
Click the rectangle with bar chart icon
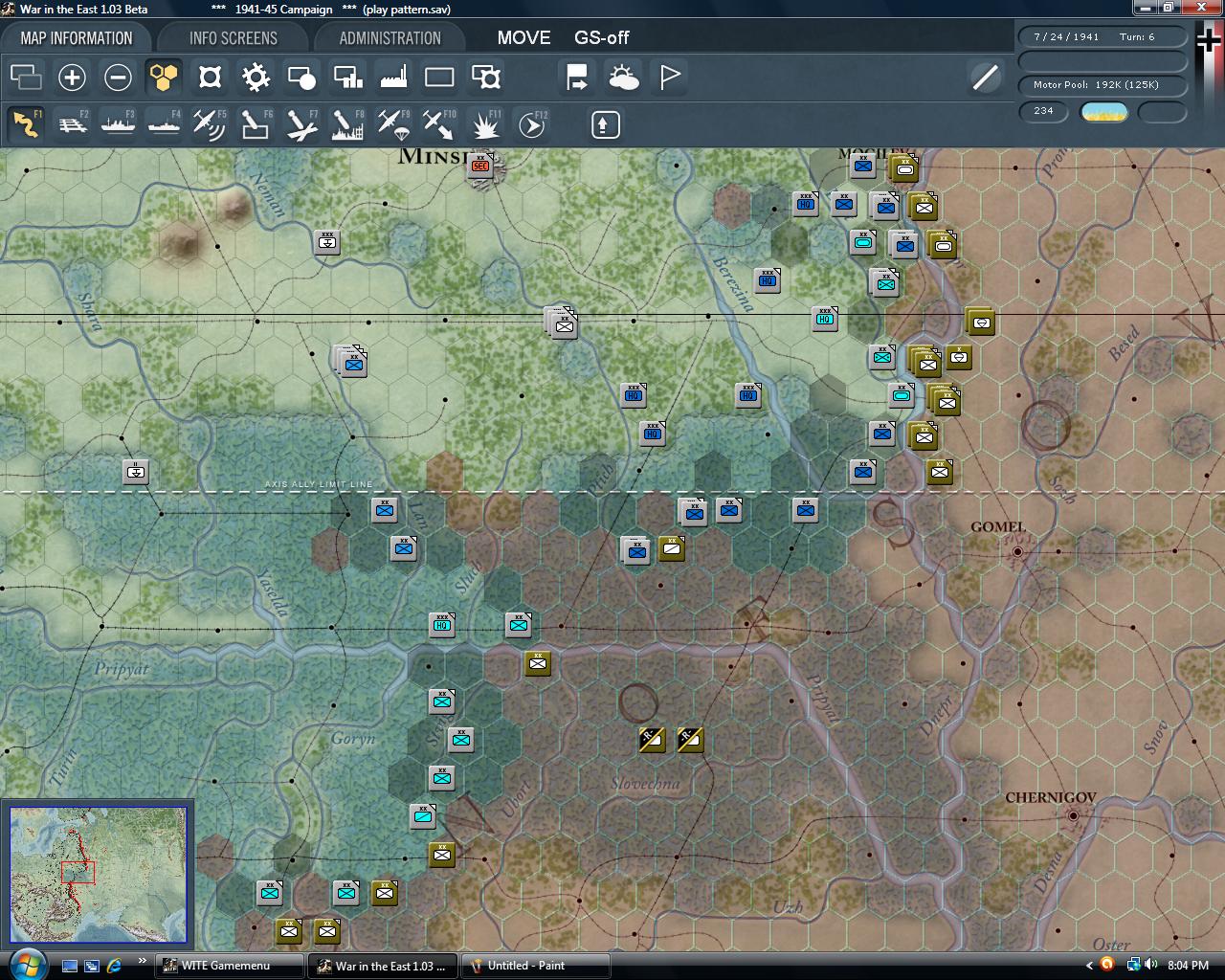tap(347, 78)
